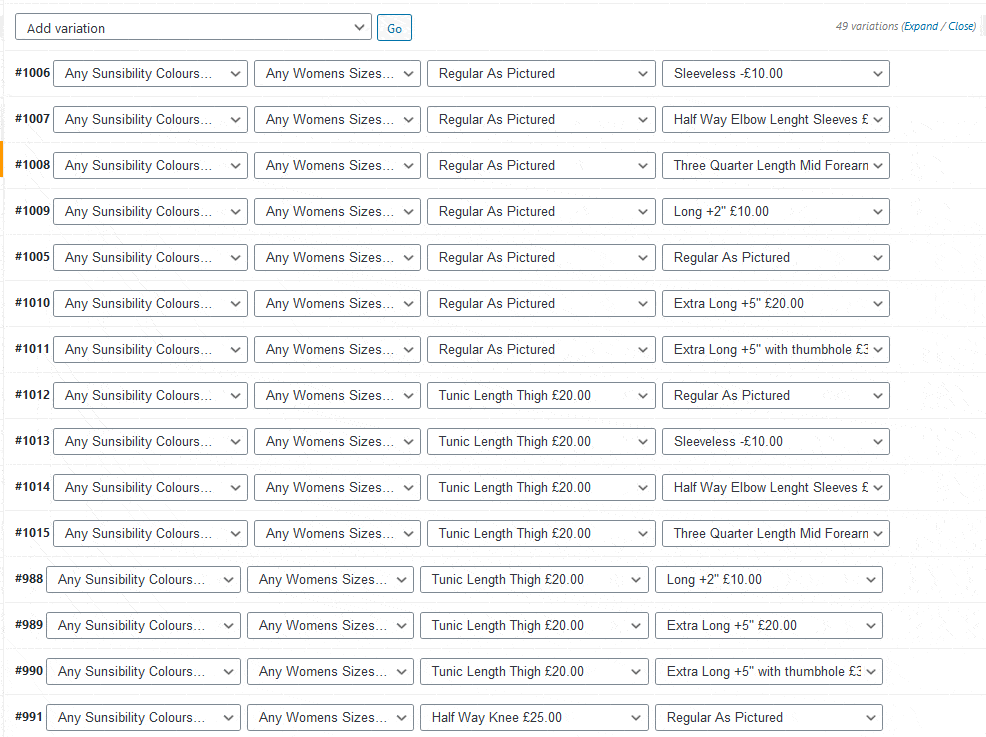Open Half Way Elbow sleeves dropdown in #1014
This screenshot has width=986, height=737.
point(775,487)
